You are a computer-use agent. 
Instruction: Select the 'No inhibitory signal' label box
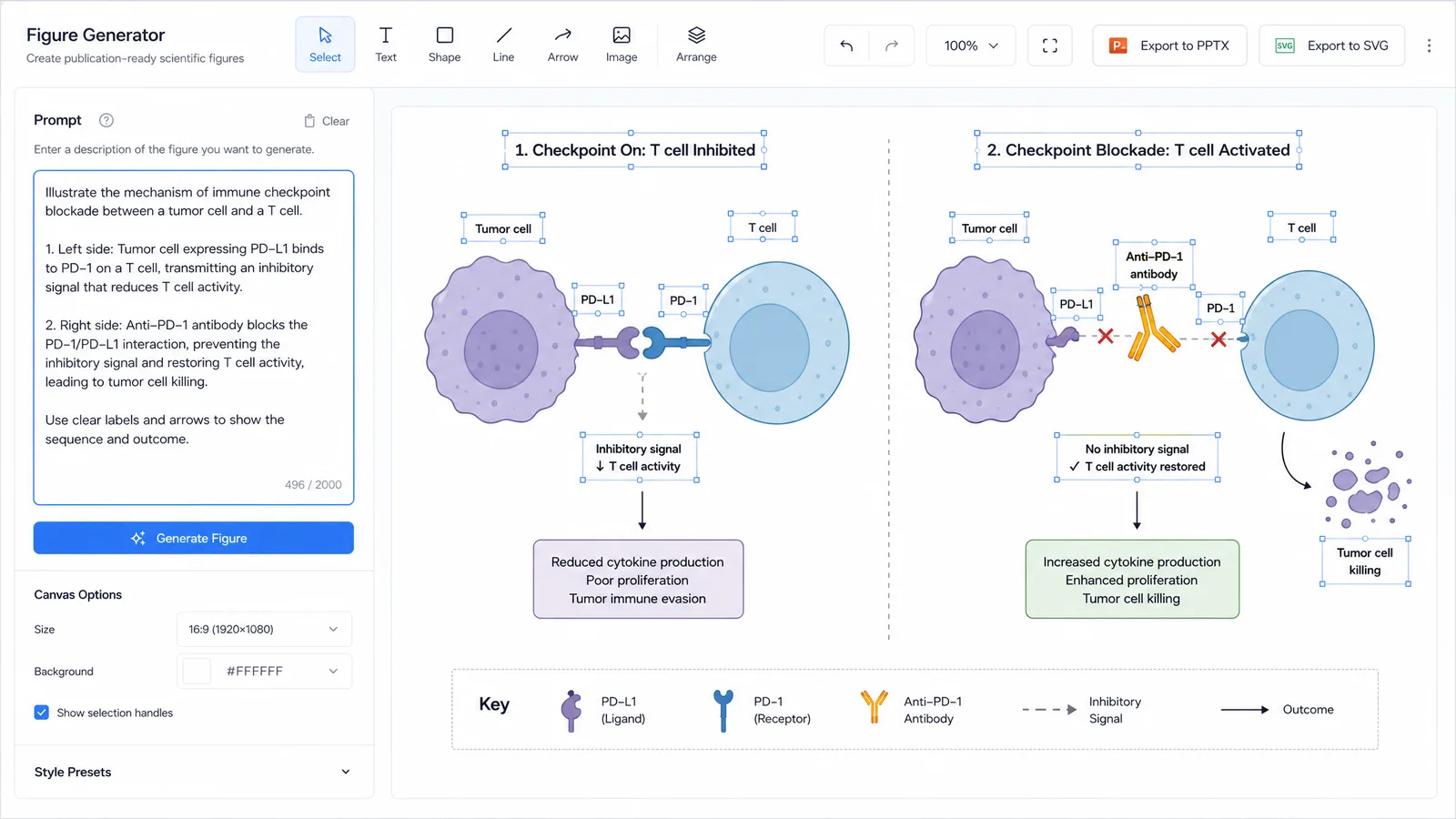[x=1137, y=458]
